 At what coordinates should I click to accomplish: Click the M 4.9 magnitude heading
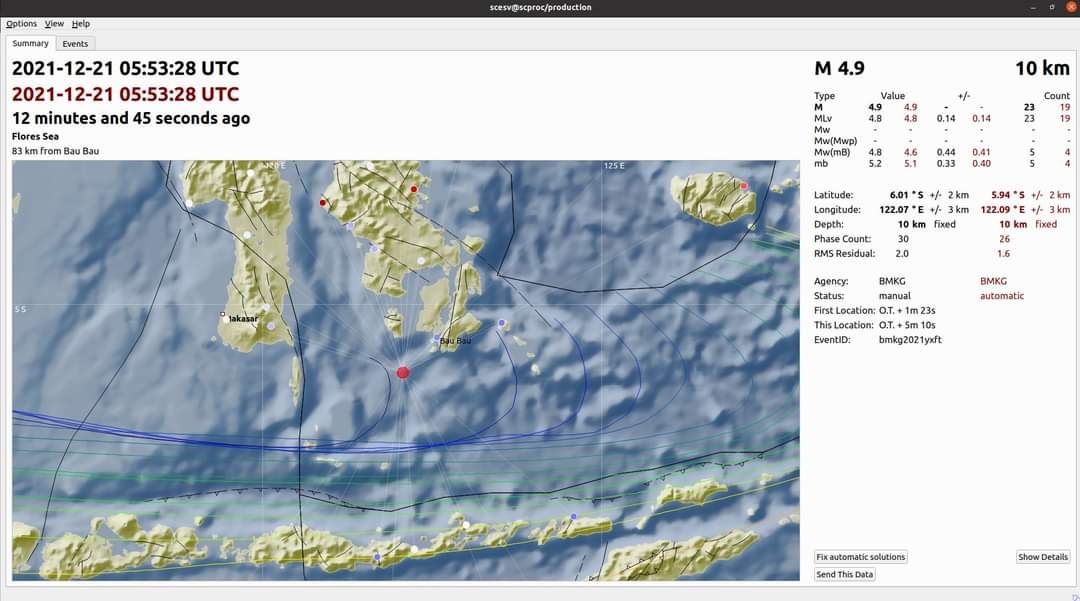coord(839,68)
